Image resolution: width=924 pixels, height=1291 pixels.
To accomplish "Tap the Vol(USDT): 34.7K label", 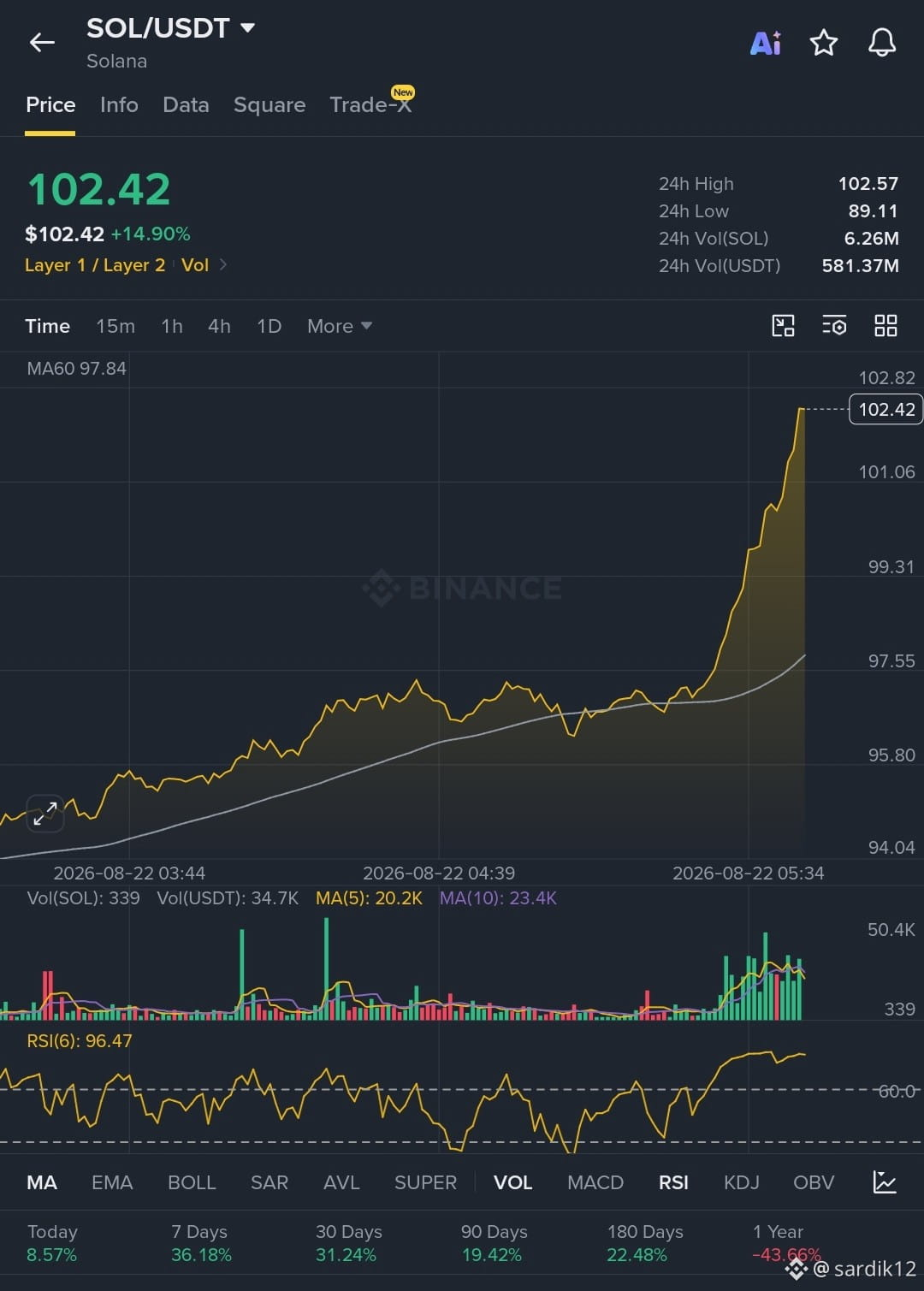I will 228,898.
